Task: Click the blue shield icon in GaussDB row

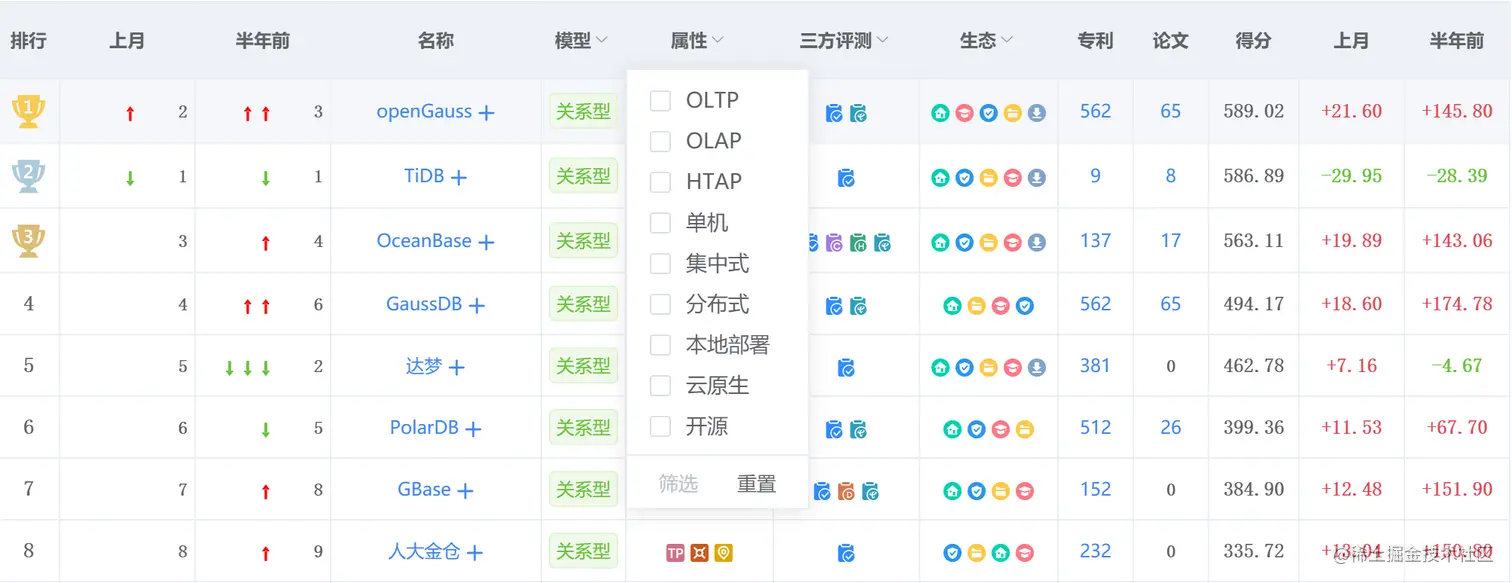Action: pos(1025,305)
